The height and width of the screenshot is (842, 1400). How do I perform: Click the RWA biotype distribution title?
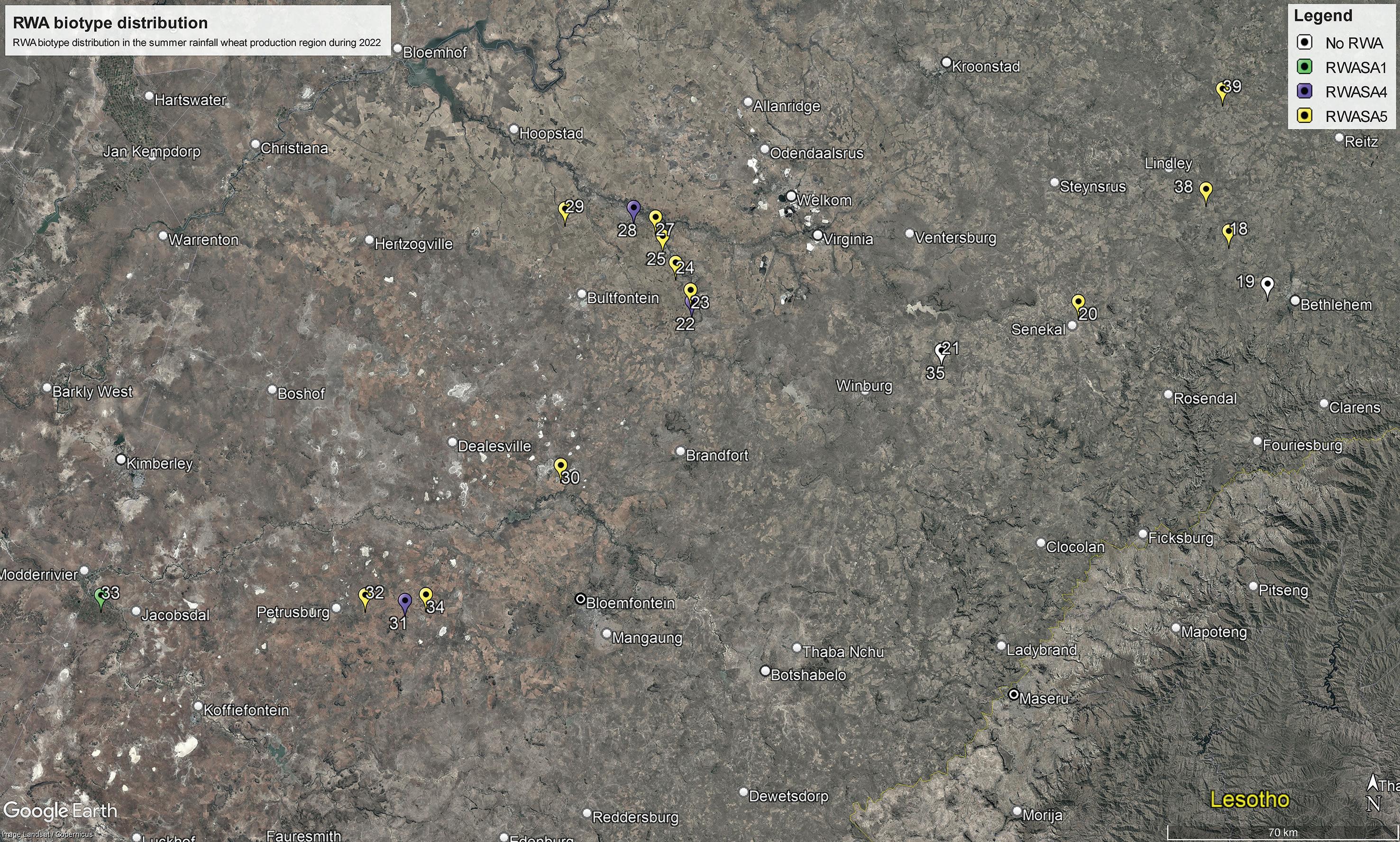110,23
